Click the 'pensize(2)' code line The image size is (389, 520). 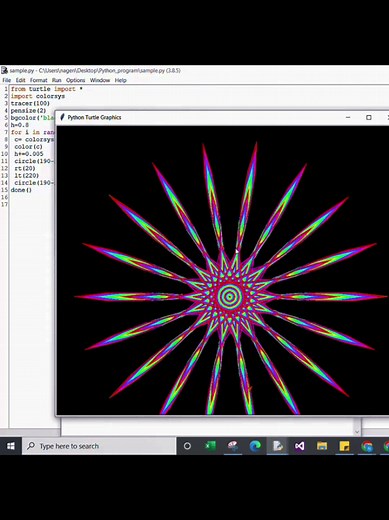pos(28,111)
